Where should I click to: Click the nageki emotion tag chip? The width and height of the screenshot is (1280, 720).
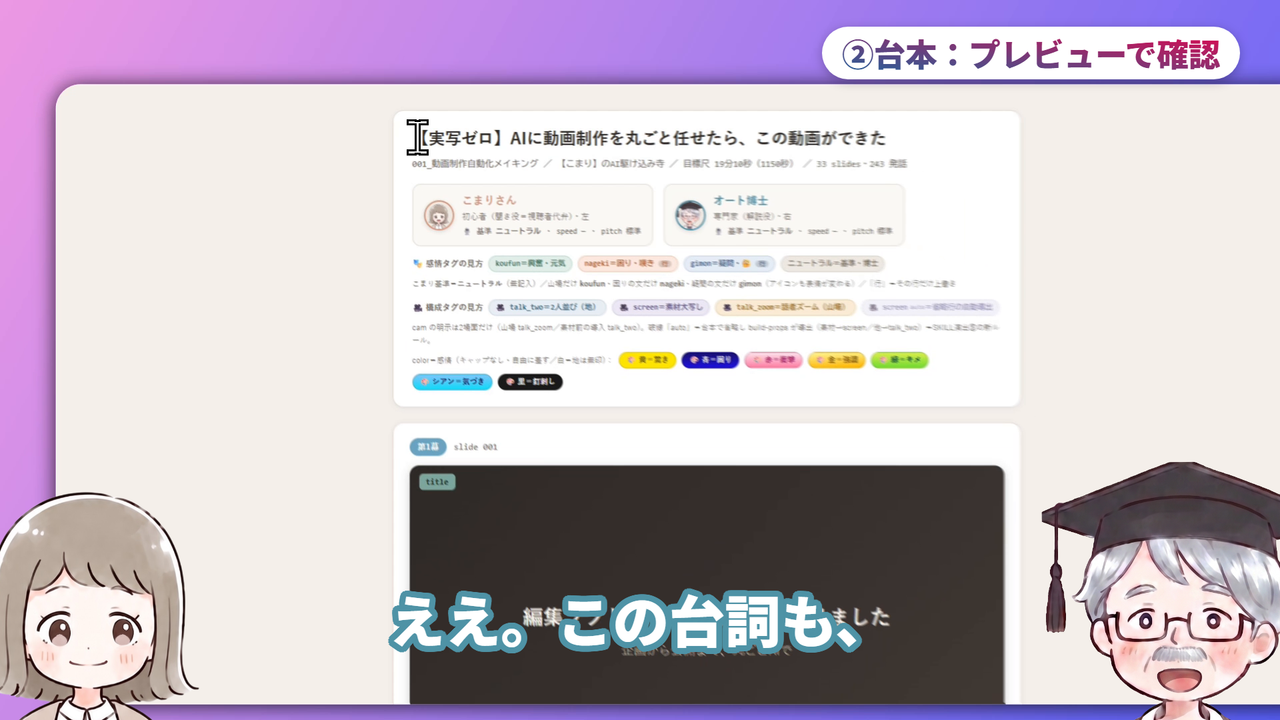(x=628, y=264)
